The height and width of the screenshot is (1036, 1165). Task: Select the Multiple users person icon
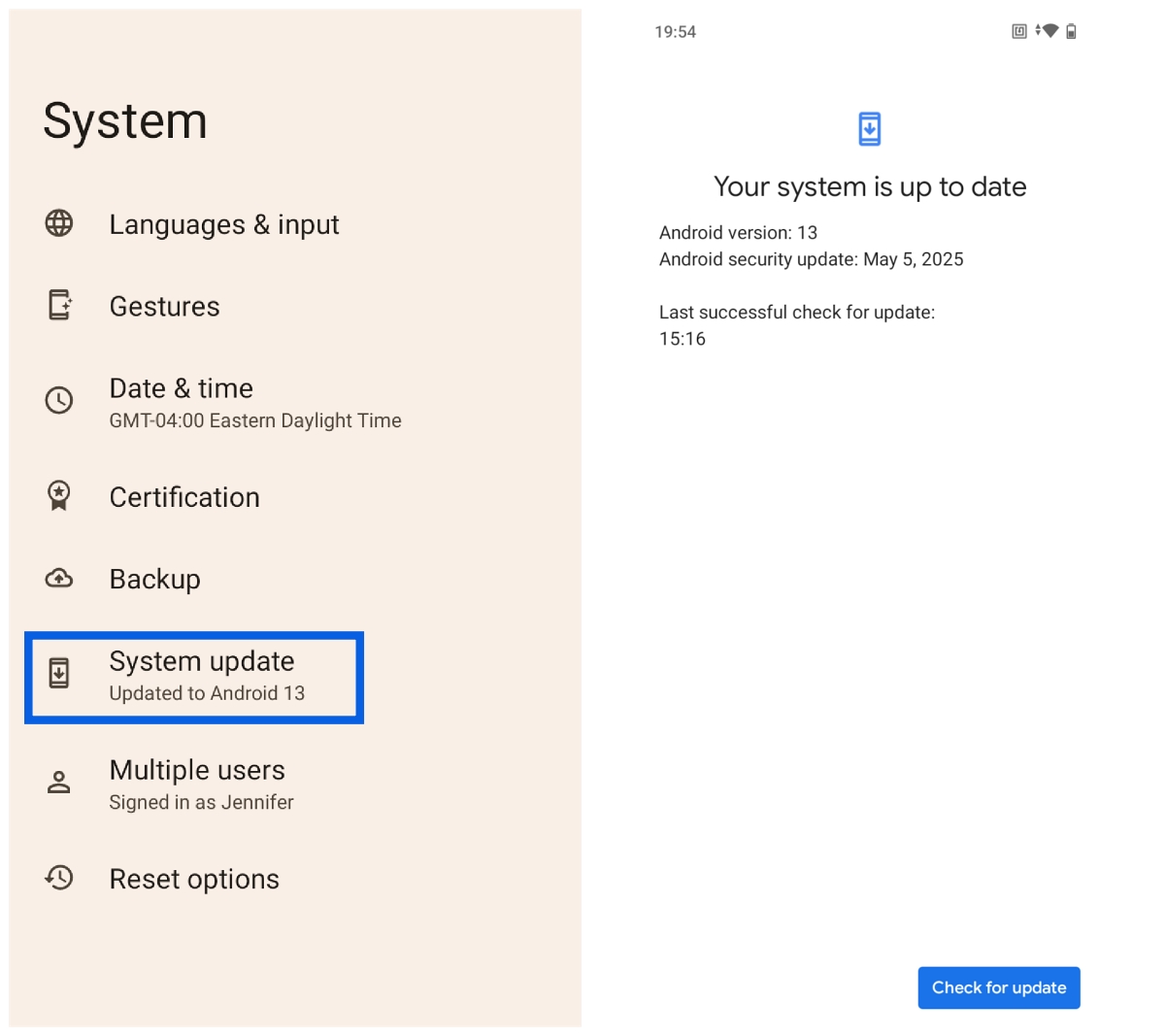[58, 782]
